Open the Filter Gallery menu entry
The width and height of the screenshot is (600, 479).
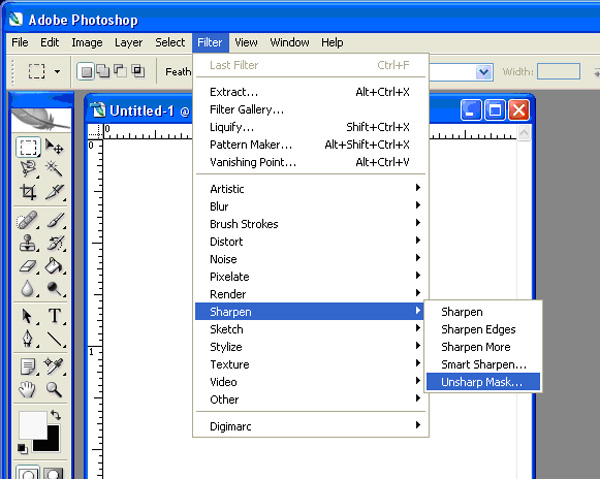click(247, 109)
